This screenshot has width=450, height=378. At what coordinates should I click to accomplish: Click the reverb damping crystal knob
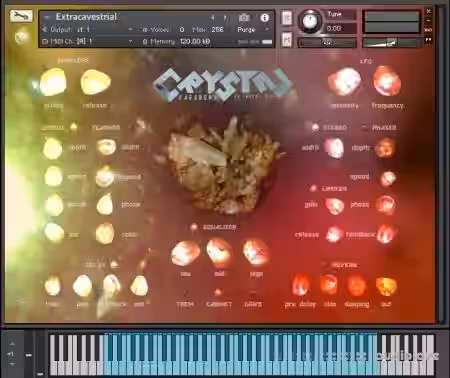pyautogui.click(x=357, y=286)
